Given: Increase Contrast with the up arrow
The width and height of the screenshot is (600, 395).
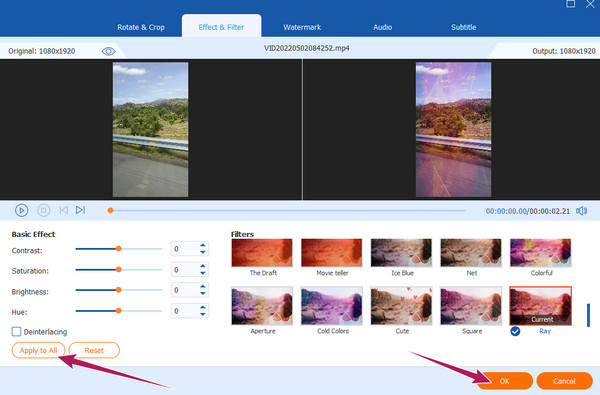Looking at the screenshot, I should [x=203, y=245].
